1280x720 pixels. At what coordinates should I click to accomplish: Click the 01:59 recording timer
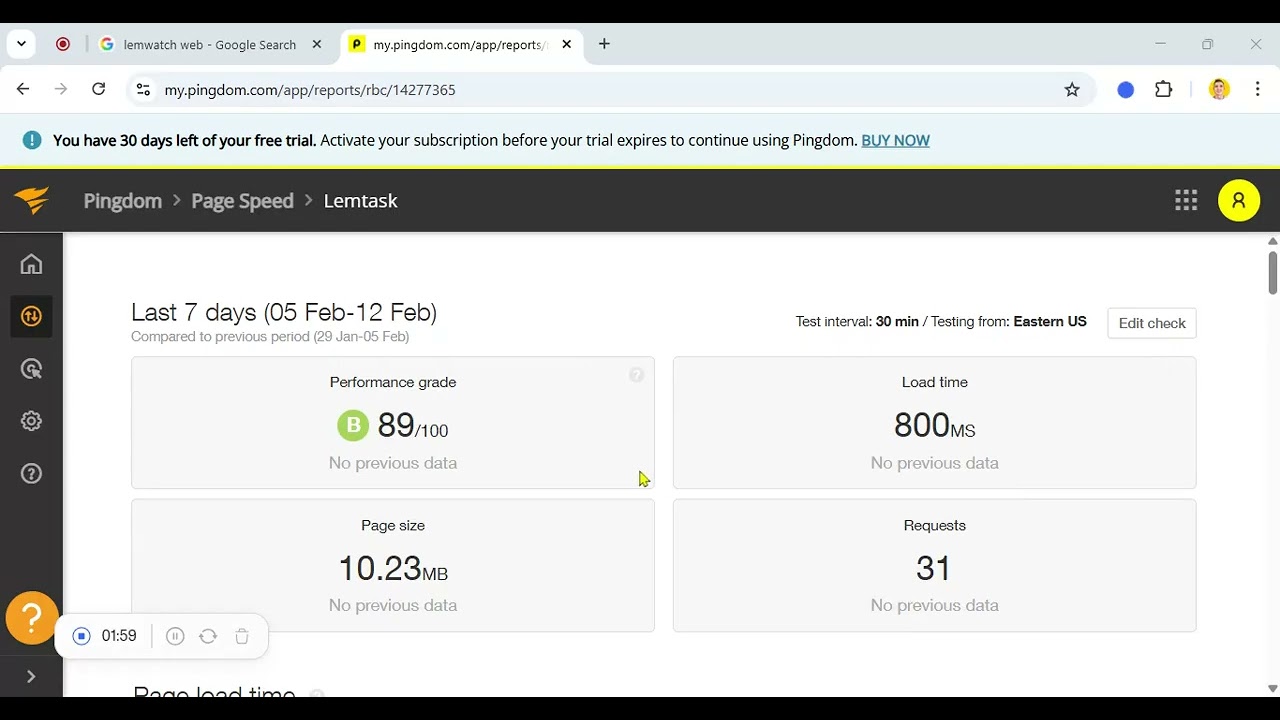point(119,636)
